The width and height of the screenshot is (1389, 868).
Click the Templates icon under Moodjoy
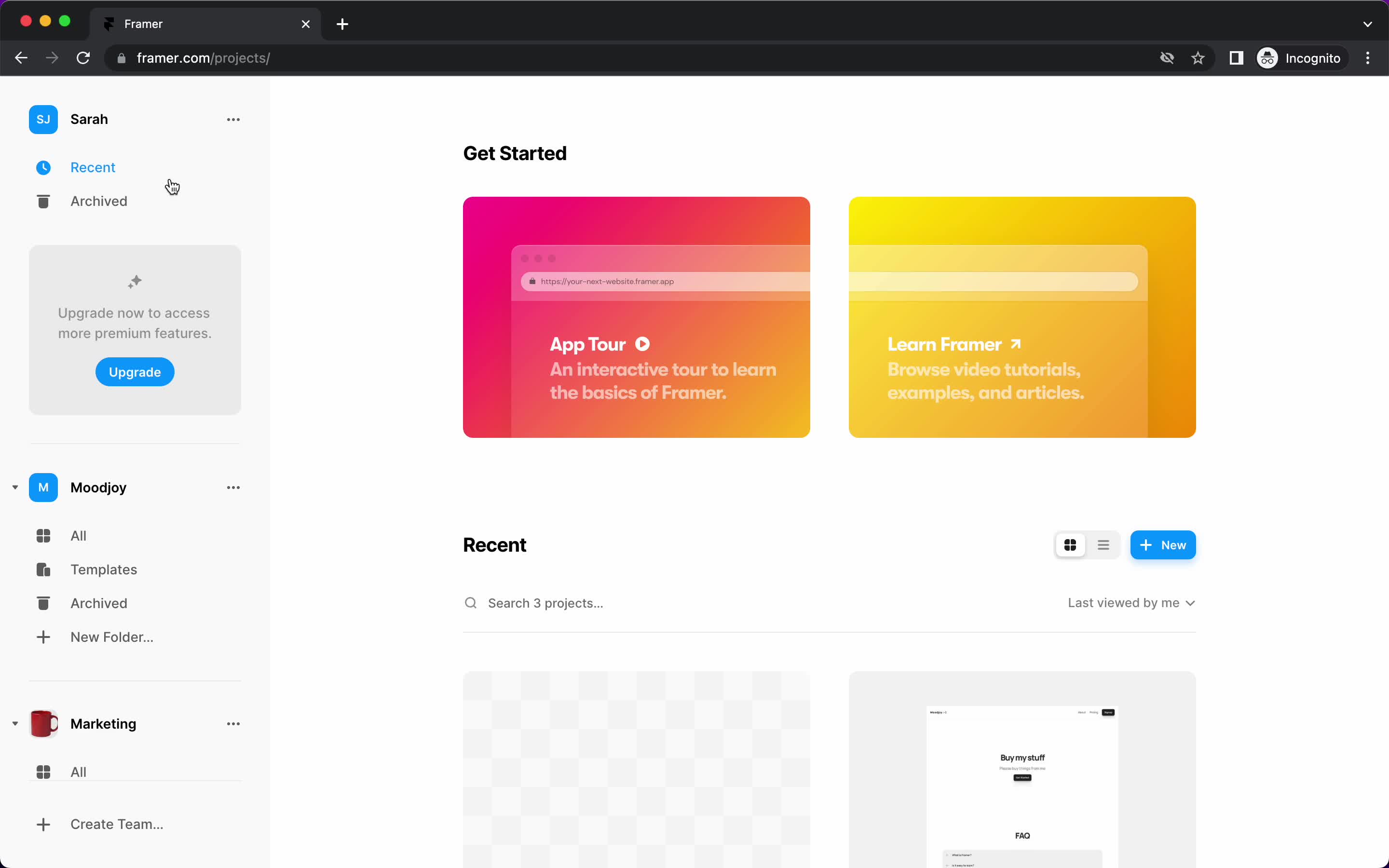44,569
